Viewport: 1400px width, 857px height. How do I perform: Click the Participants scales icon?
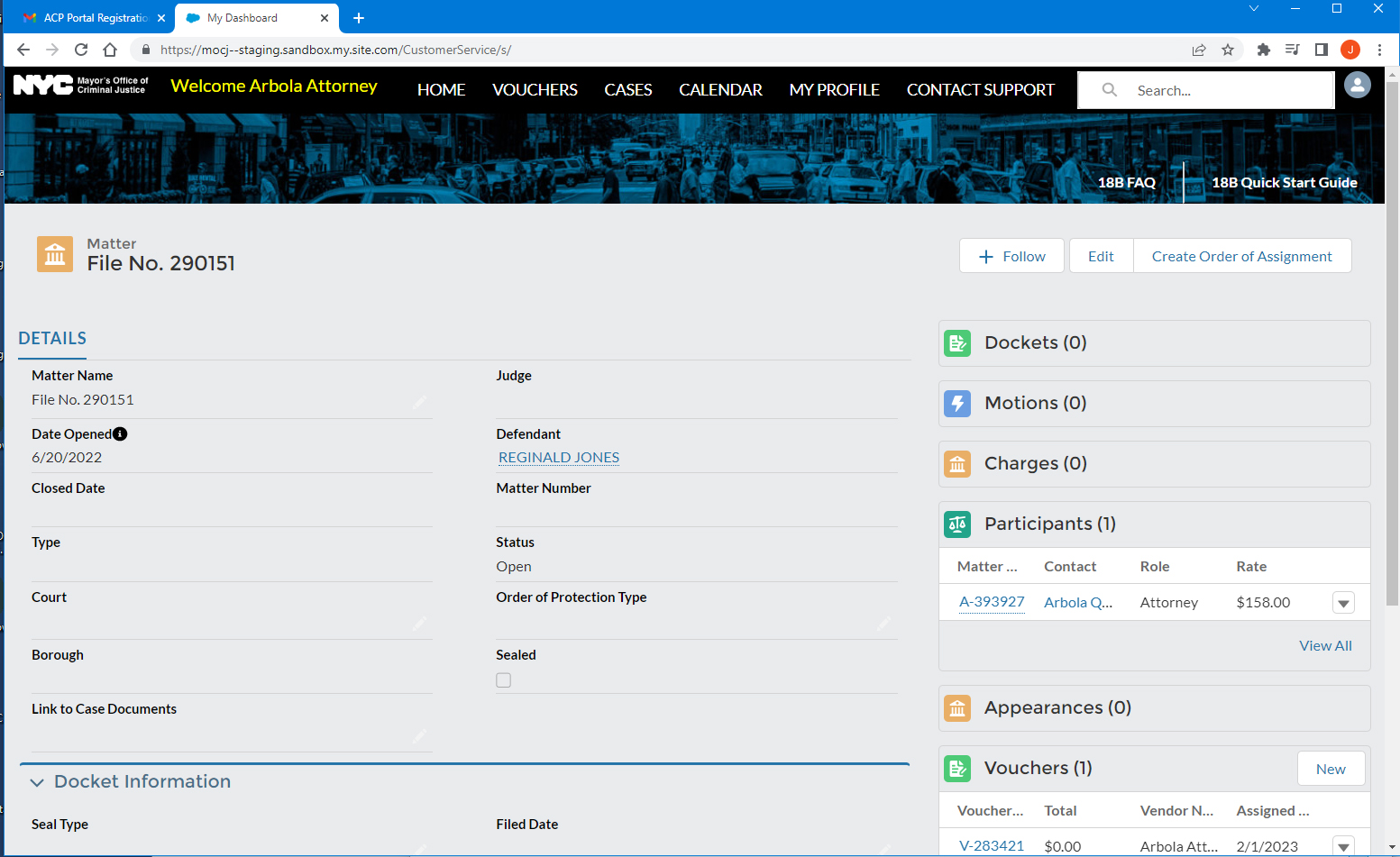click(x=956, y=524)
